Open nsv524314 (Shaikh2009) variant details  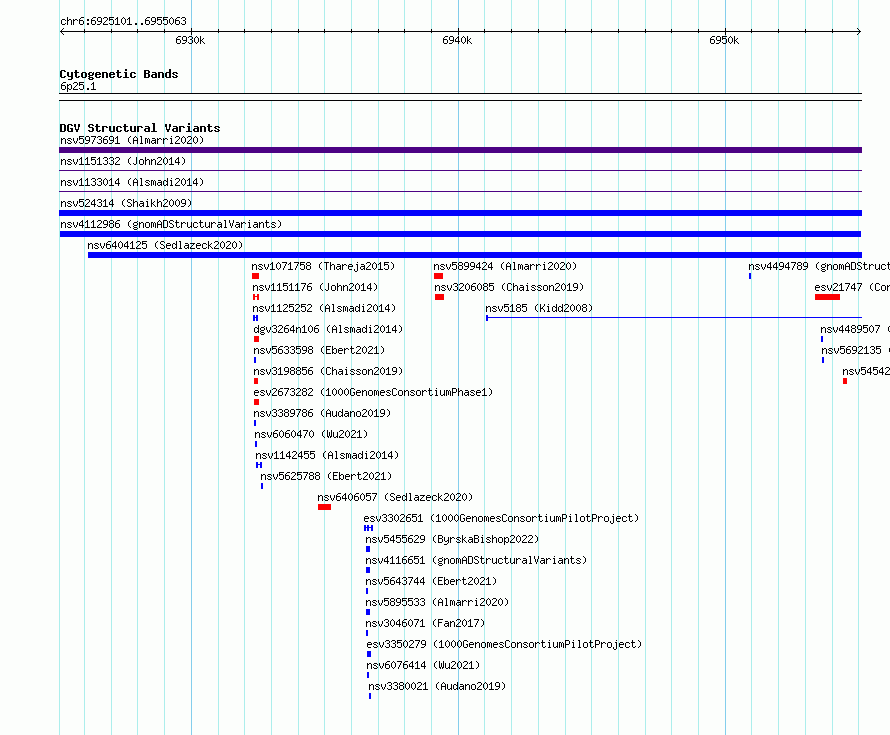click(126, 203)
